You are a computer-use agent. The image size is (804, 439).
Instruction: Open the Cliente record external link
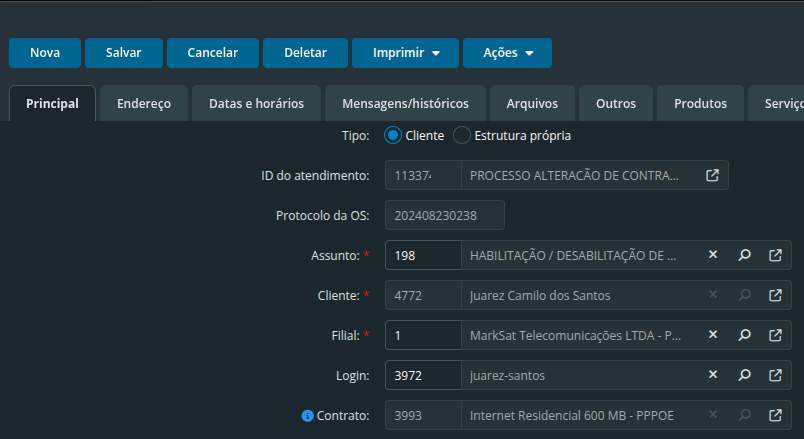[x=775, y=295]
